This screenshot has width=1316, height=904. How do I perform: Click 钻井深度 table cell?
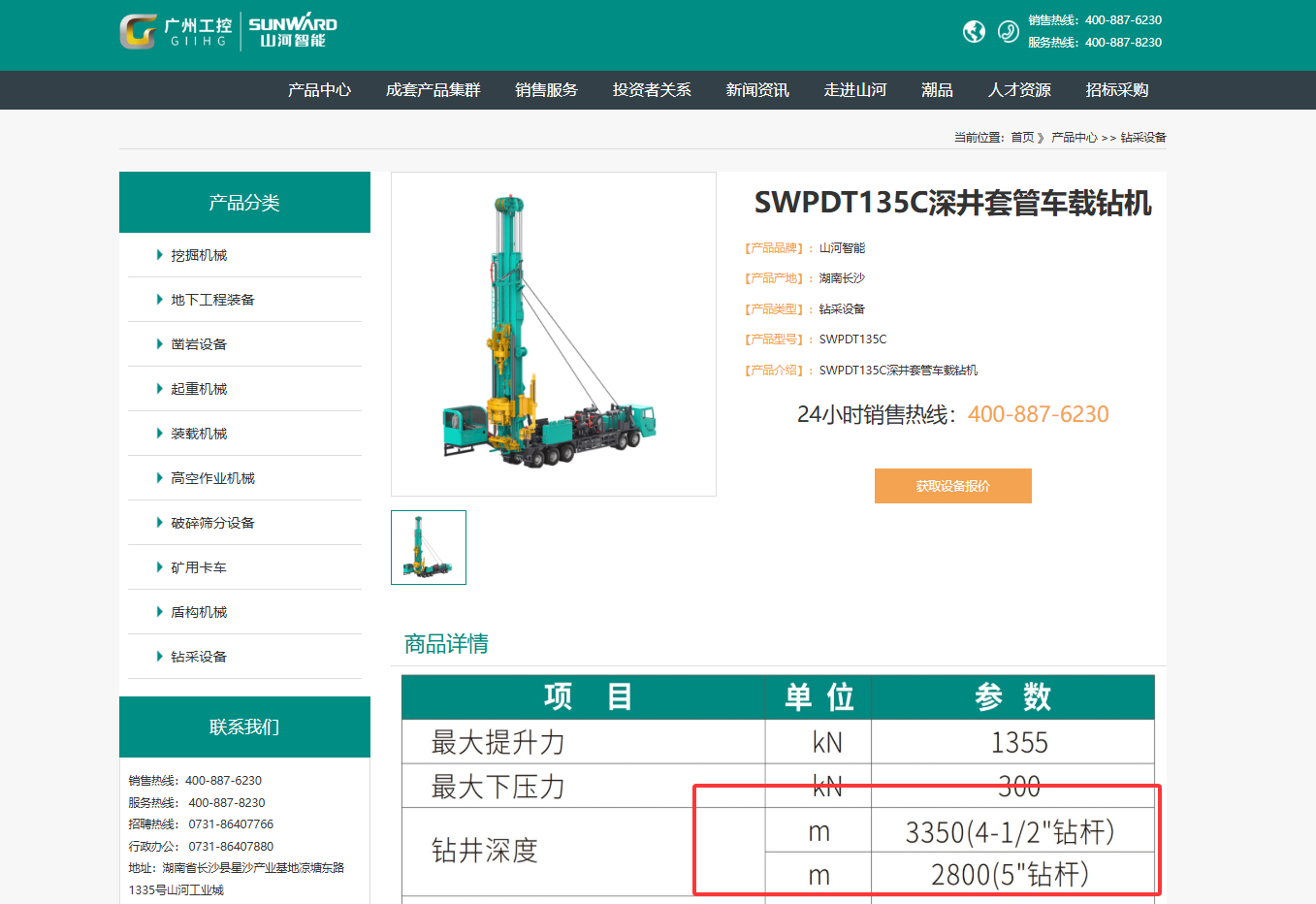584,852
